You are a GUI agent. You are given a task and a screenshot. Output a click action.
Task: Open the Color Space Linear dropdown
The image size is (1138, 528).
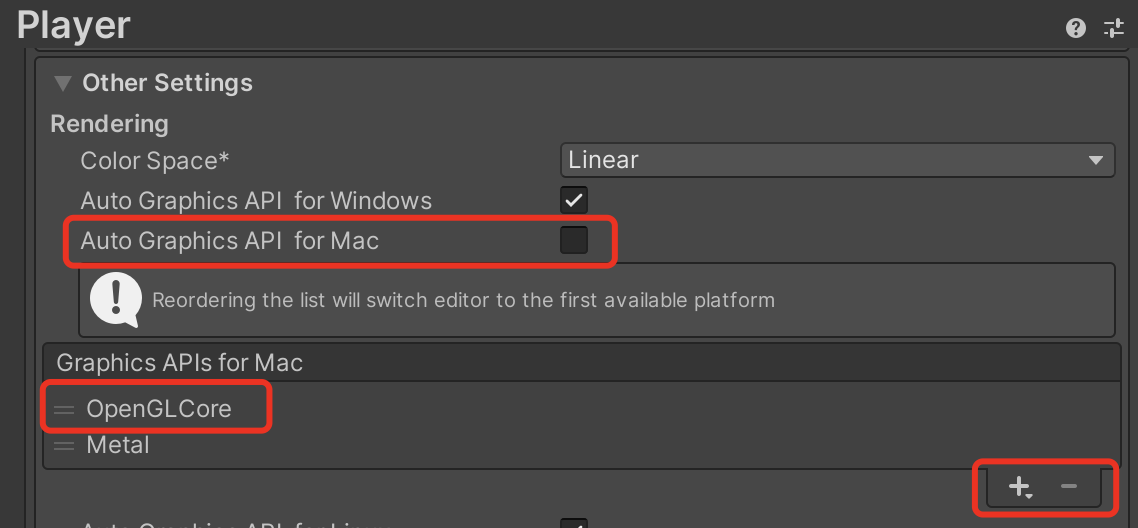point(838,160)
